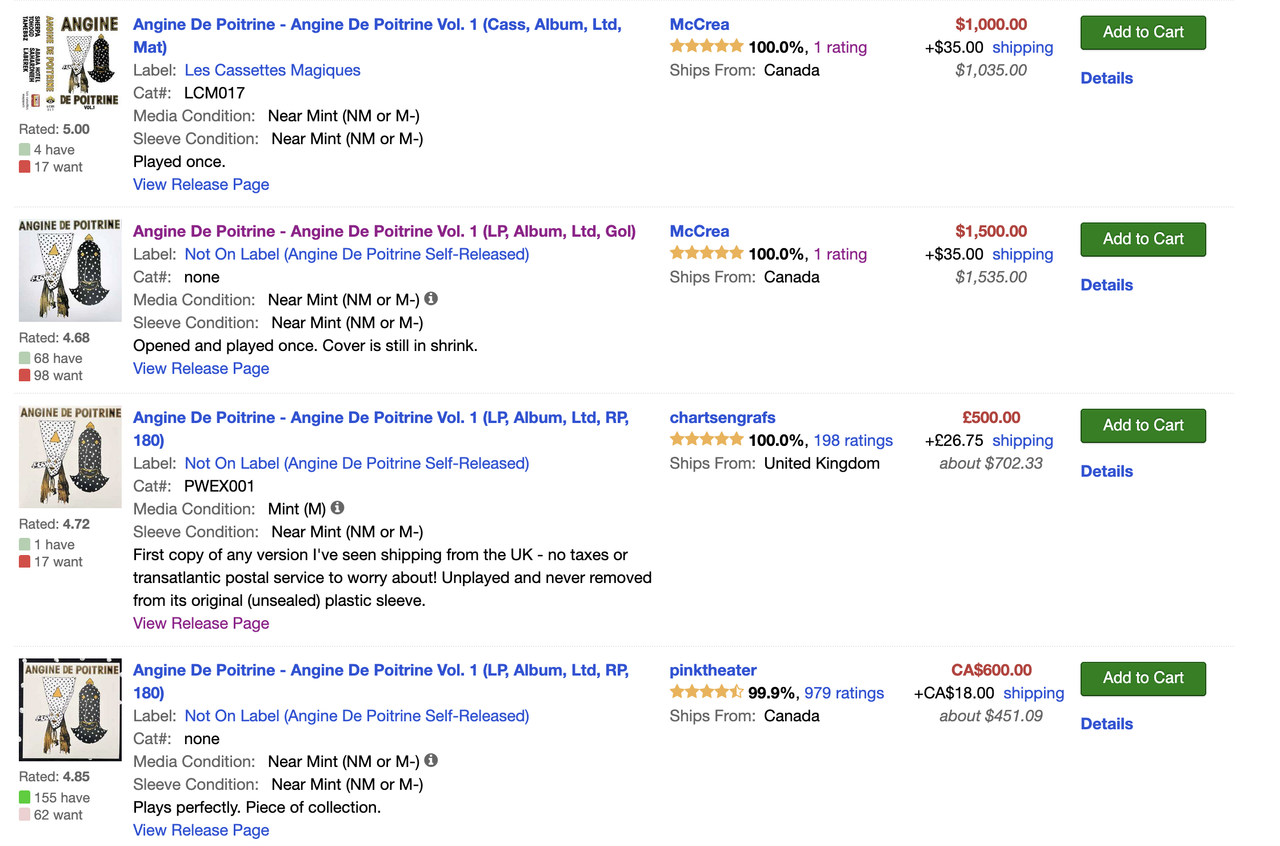This screenshot has height=846, width=1280.
Task: Open McCrea seller profile on the $1,500.00 listing
Action: click(x=699, y=231)
